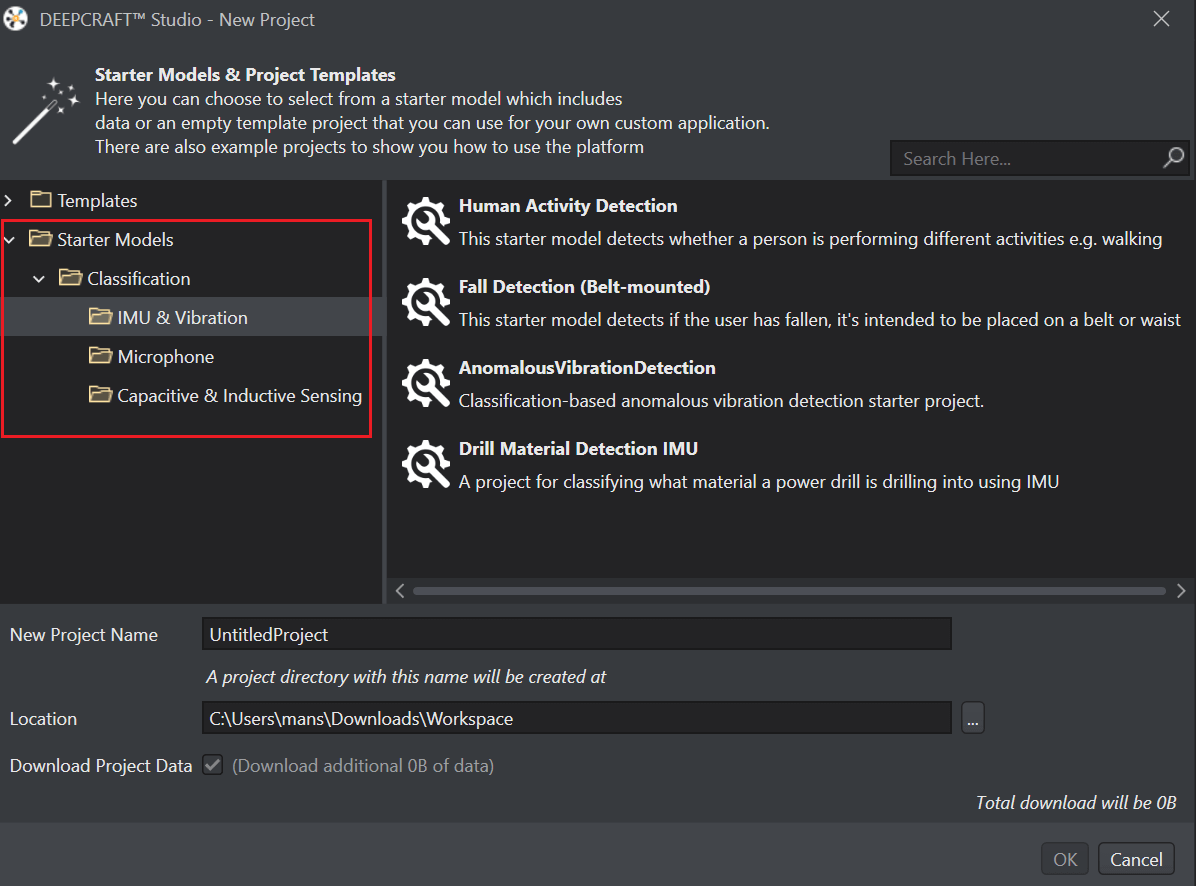
Task: Click the AnomalousVibrationDetection gear icon
Action: (425, 384)
